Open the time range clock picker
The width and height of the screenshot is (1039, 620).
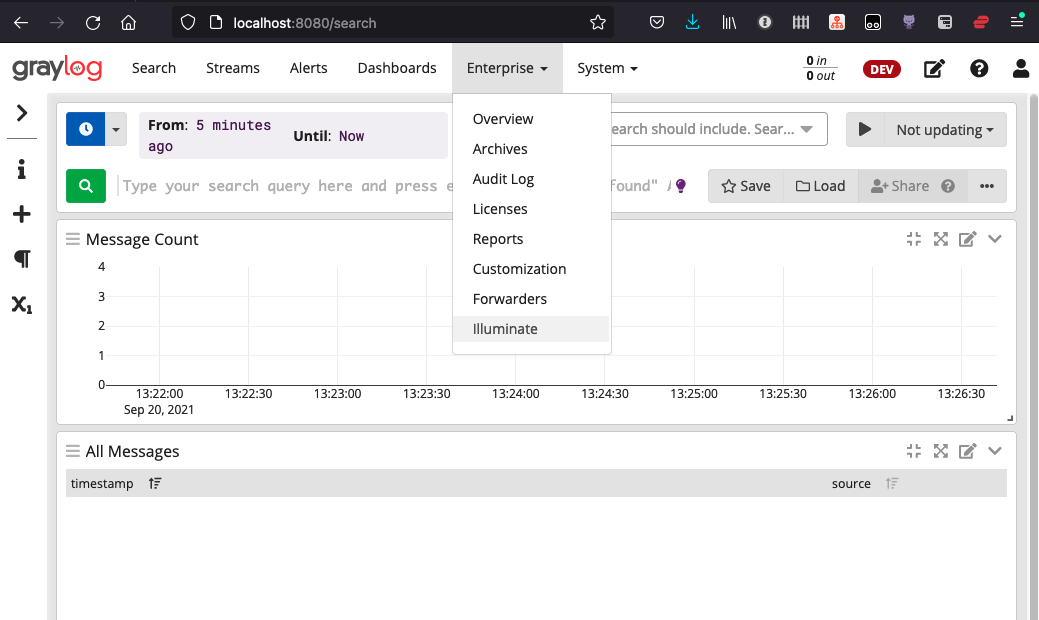(x=86, y=129)
